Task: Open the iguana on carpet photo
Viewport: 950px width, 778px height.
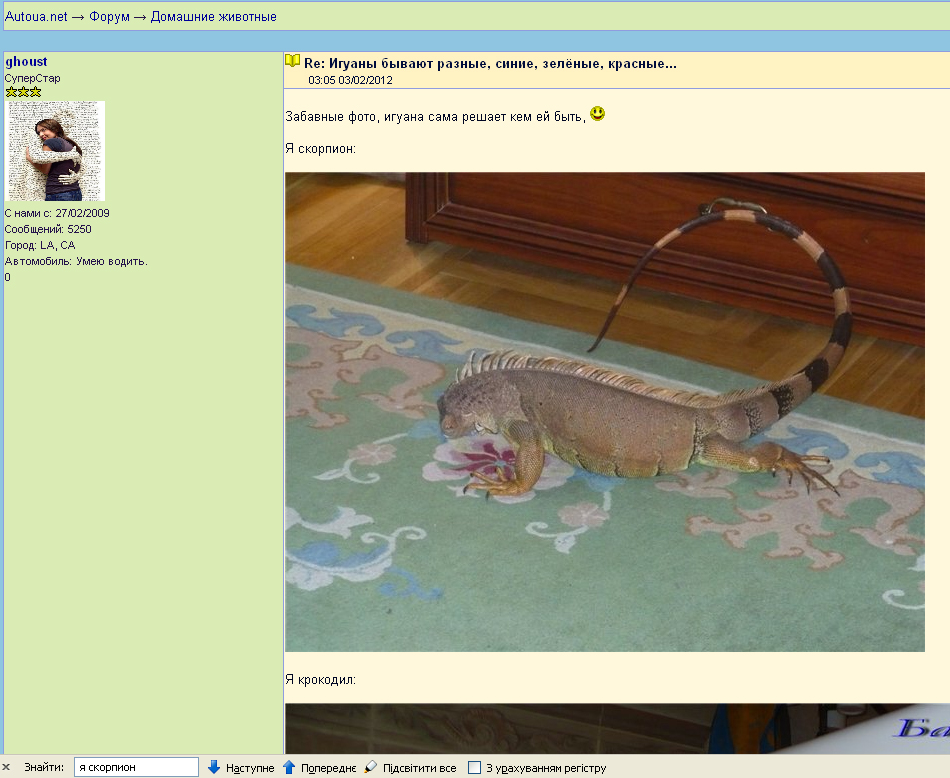Action: (604, 411)
